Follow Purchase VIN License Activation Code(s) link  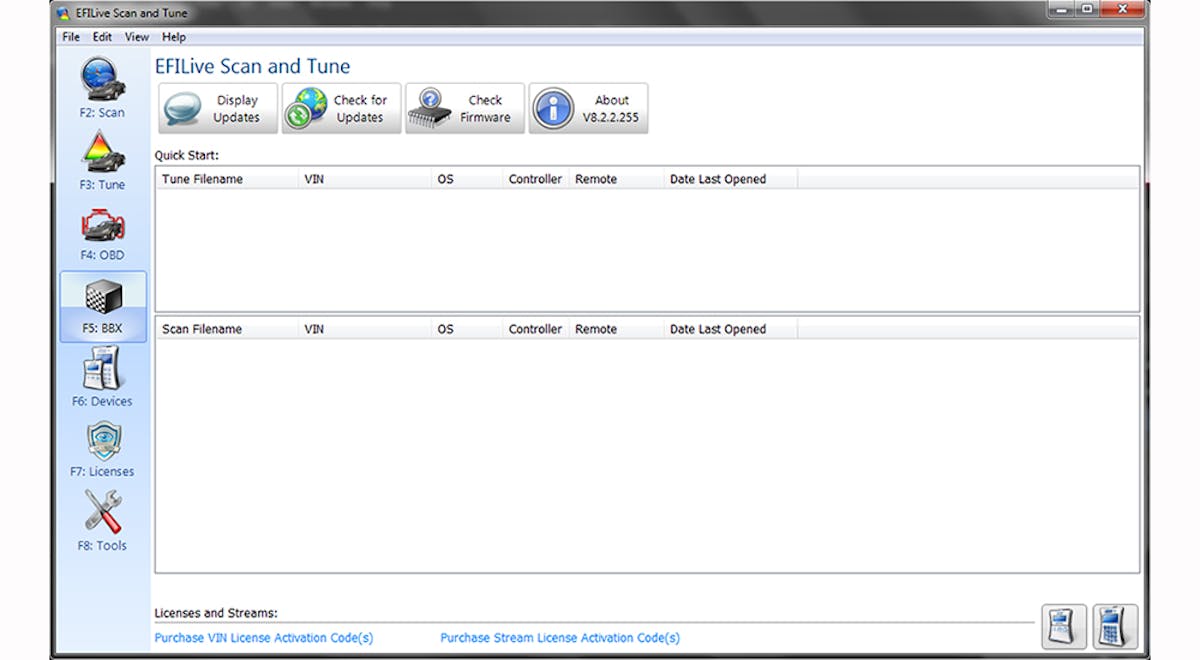(x=264, y=638)
